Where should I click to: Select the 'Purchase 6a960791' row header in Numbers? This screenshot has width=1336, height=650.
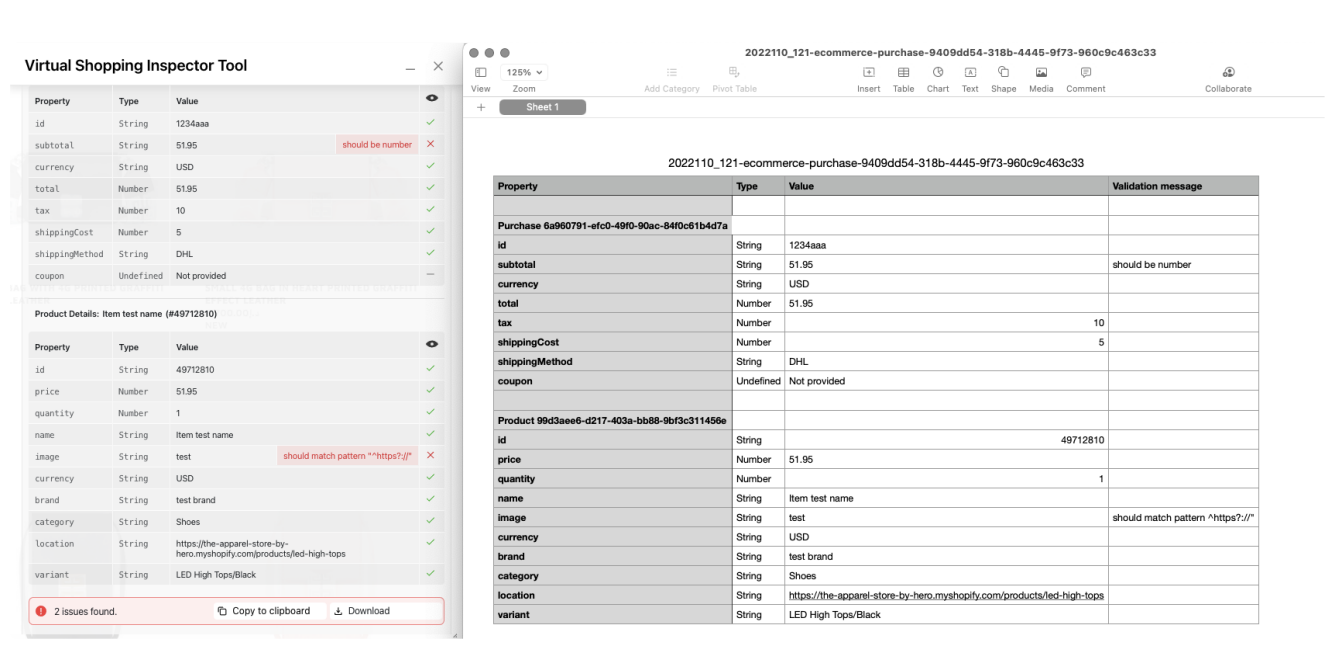[x=613, y=226]
